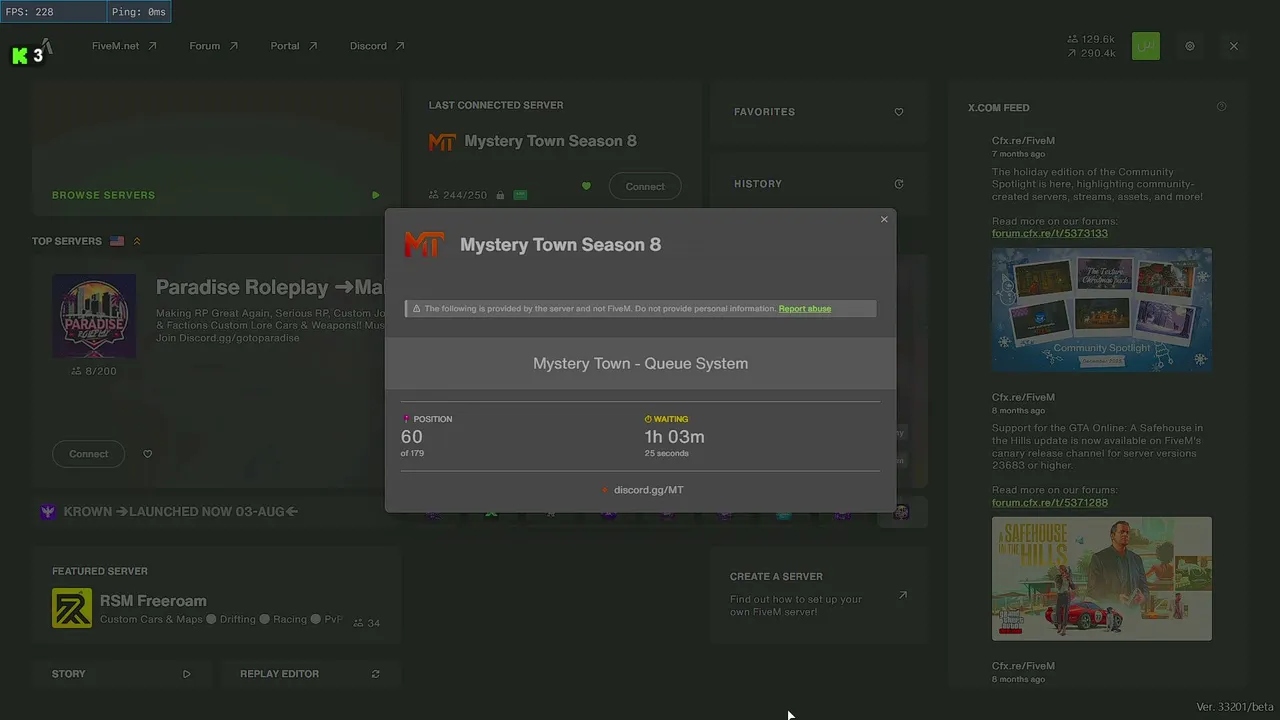The height and width of the screenshot is (720, 1280).
Task: Click the Create a Server arrow icon
Action: coord(903,595)
